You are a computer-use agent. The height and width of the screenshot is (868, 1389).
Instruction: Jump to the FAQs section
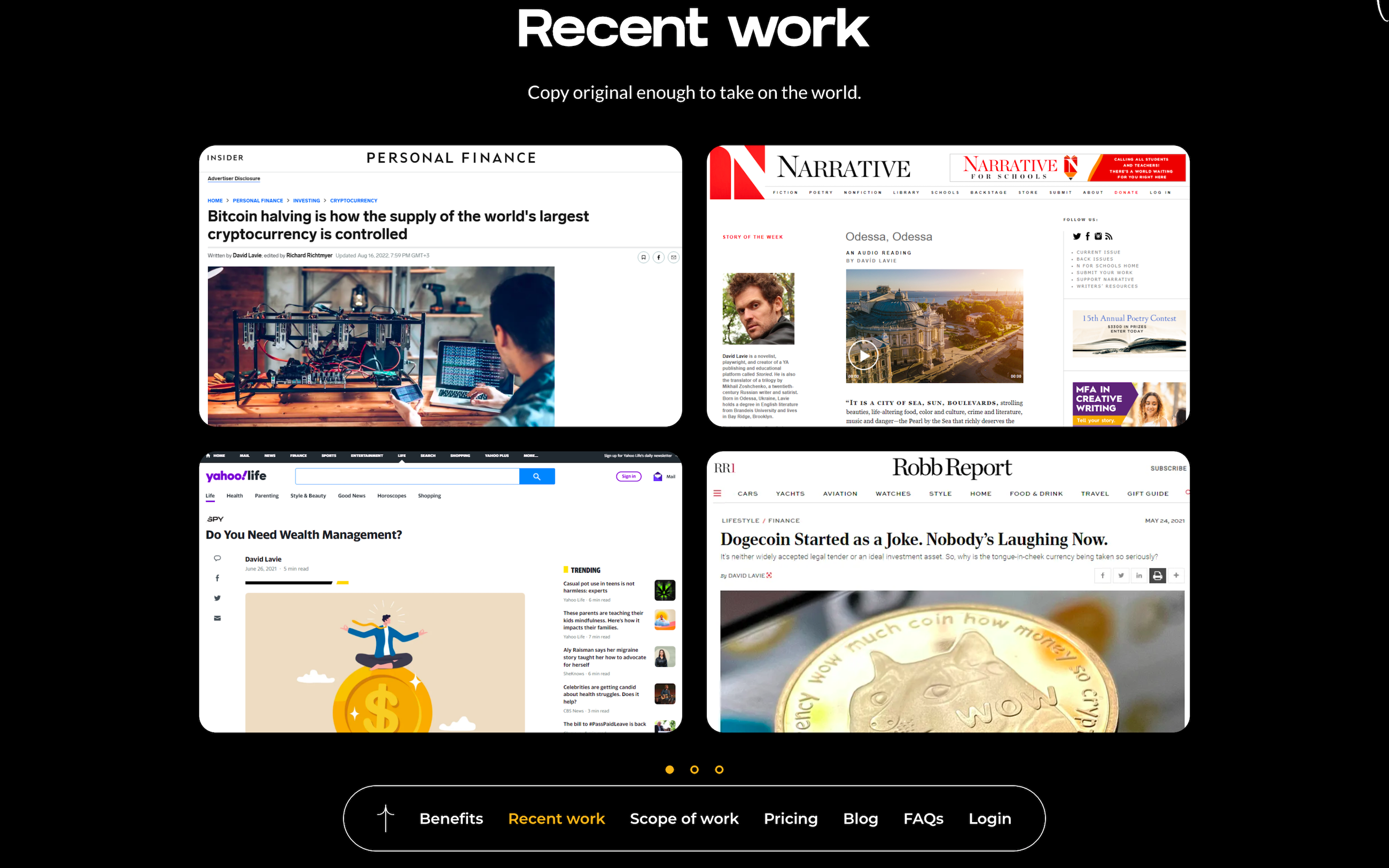coord(923,819)
